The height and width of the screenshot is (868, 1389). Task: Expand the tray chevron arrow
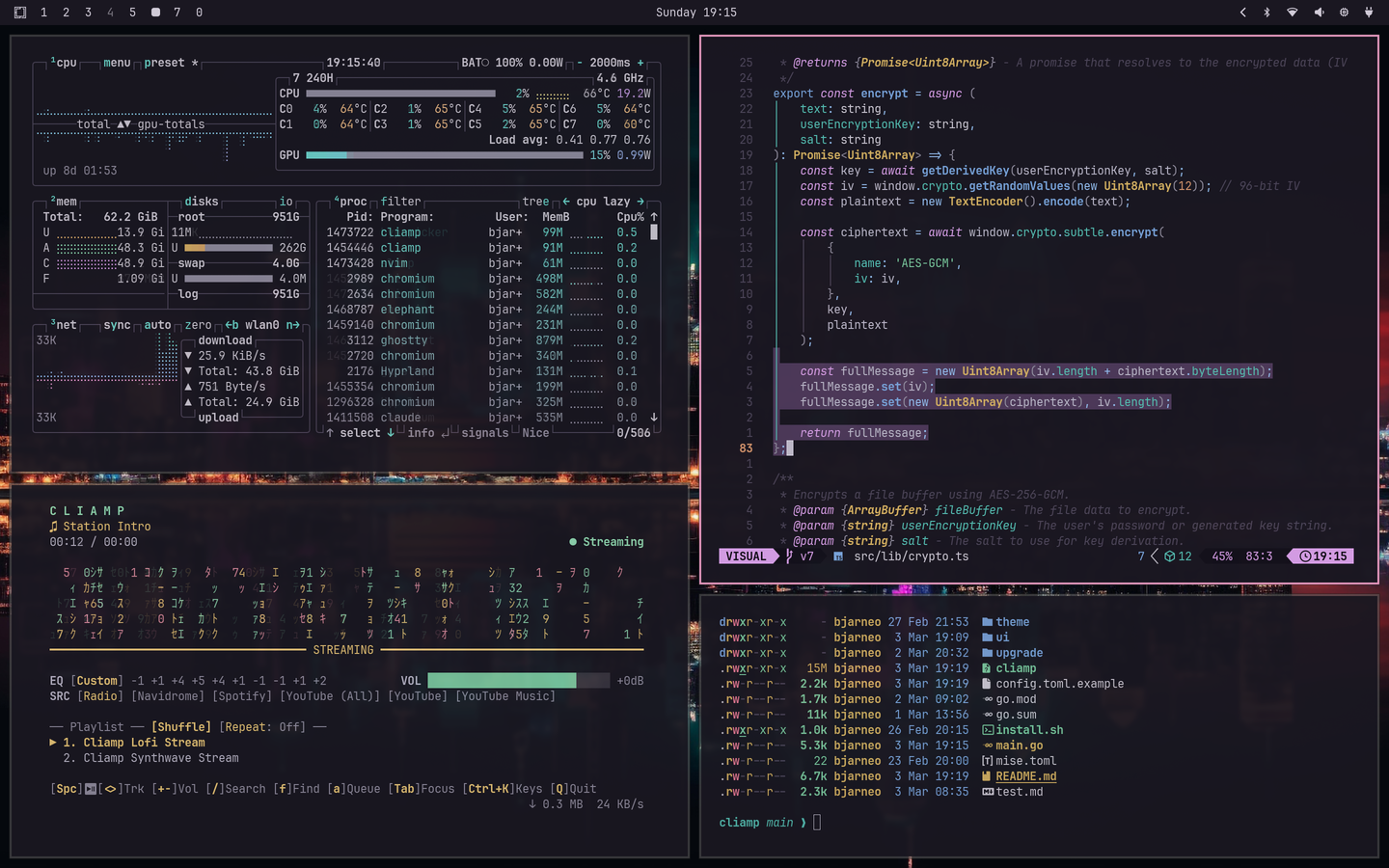coord(1242,13)
